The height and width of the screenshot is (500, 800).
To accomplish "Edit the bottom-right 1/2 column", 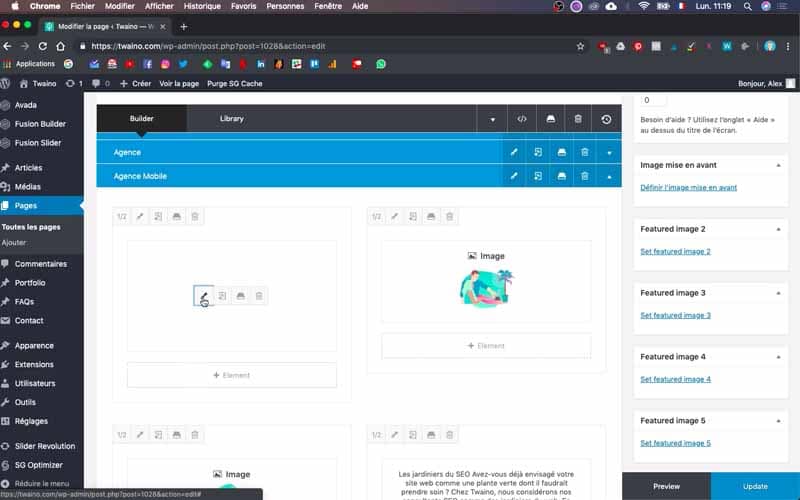I will pos(394,435).
